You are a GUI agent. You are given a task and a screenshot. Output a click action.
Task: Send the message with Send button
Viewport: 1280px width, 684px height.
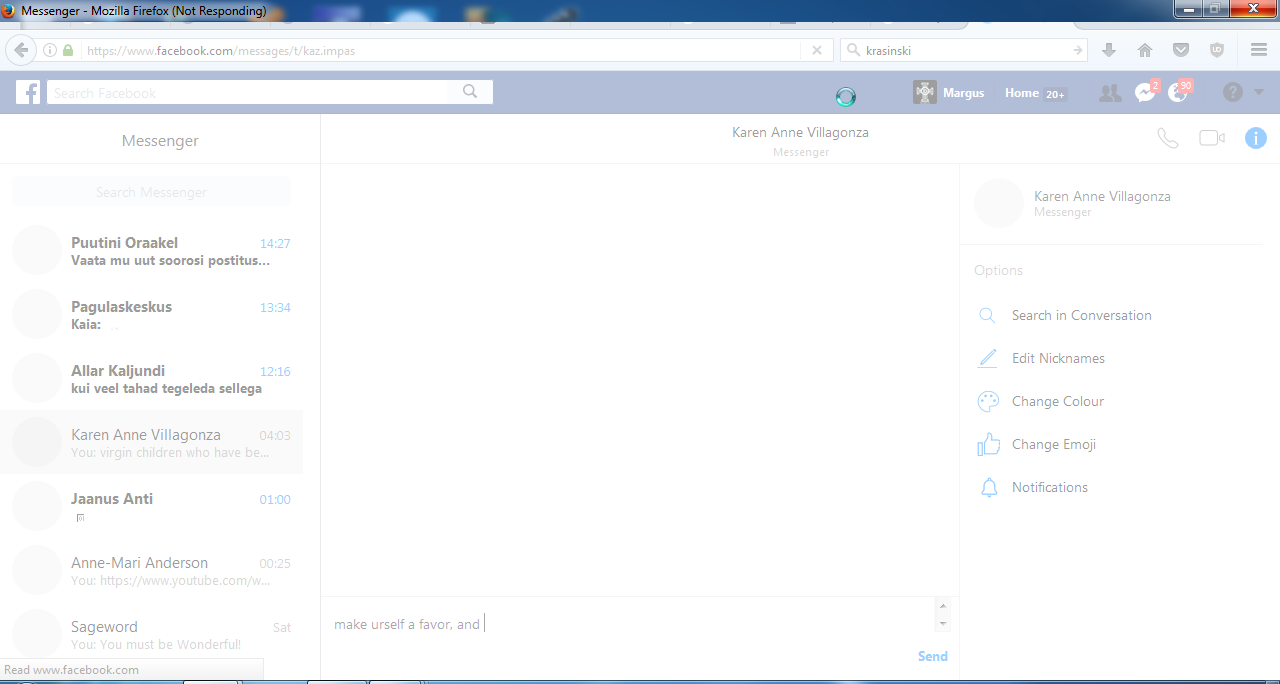tap(932, 656)
